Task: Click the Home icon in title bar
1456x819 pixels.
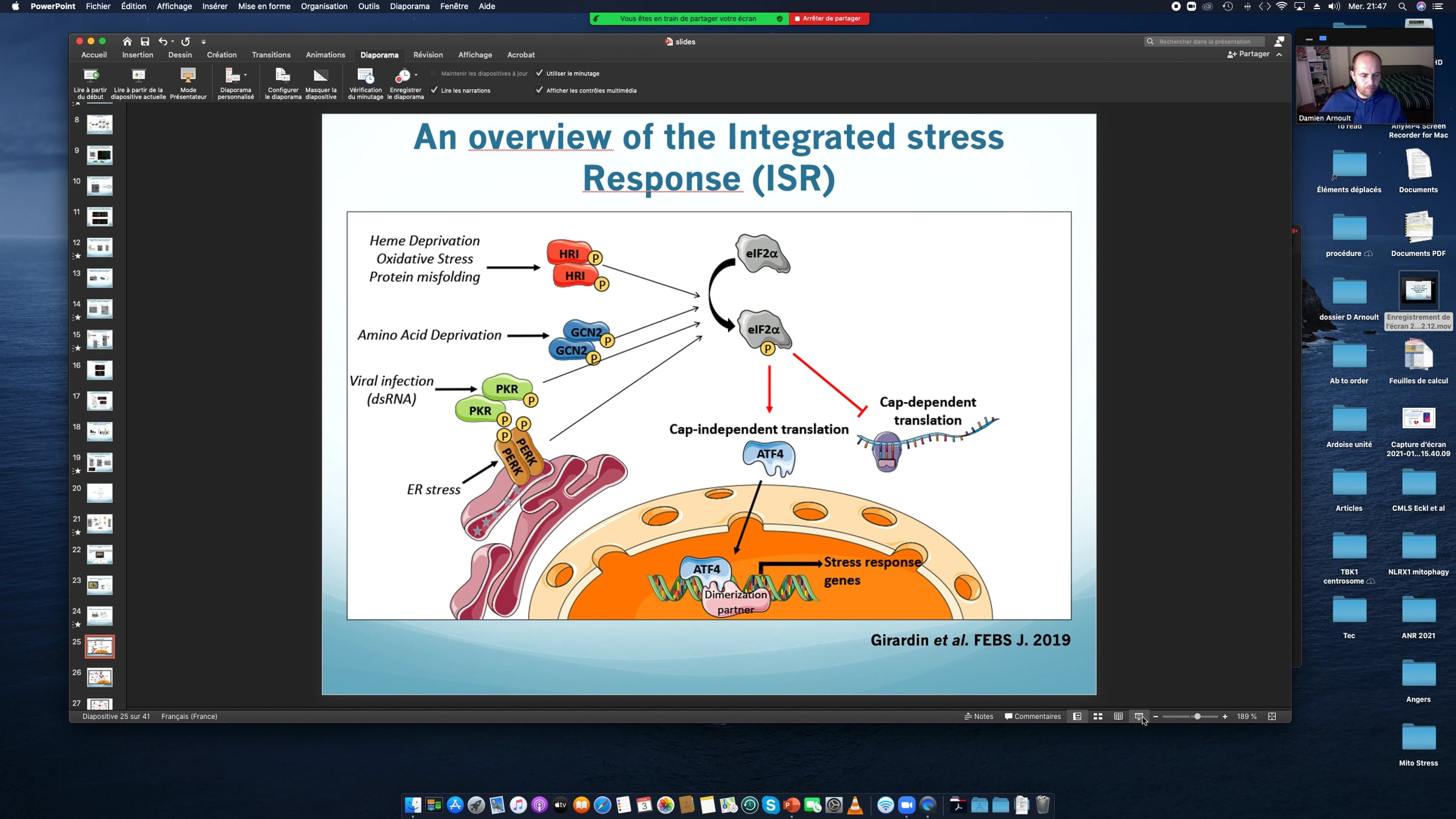Action: tap(127, 41)
